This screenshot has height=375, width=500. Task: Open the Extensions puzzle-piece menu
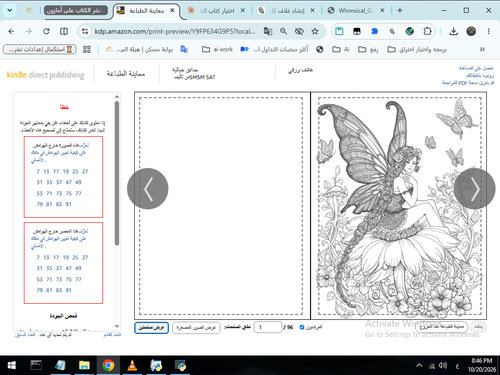427,31
